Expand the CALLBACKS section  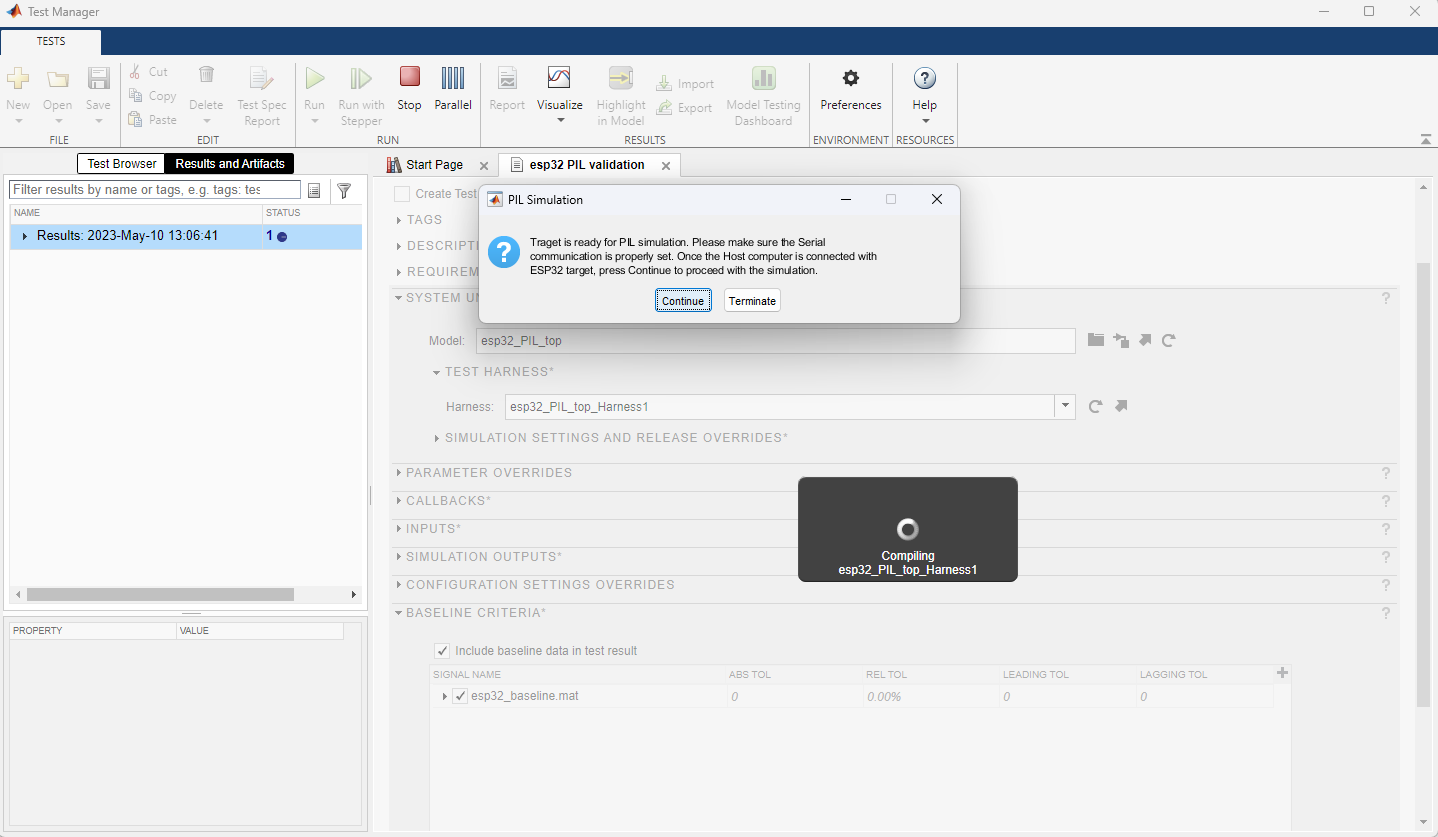click(398, 501)
